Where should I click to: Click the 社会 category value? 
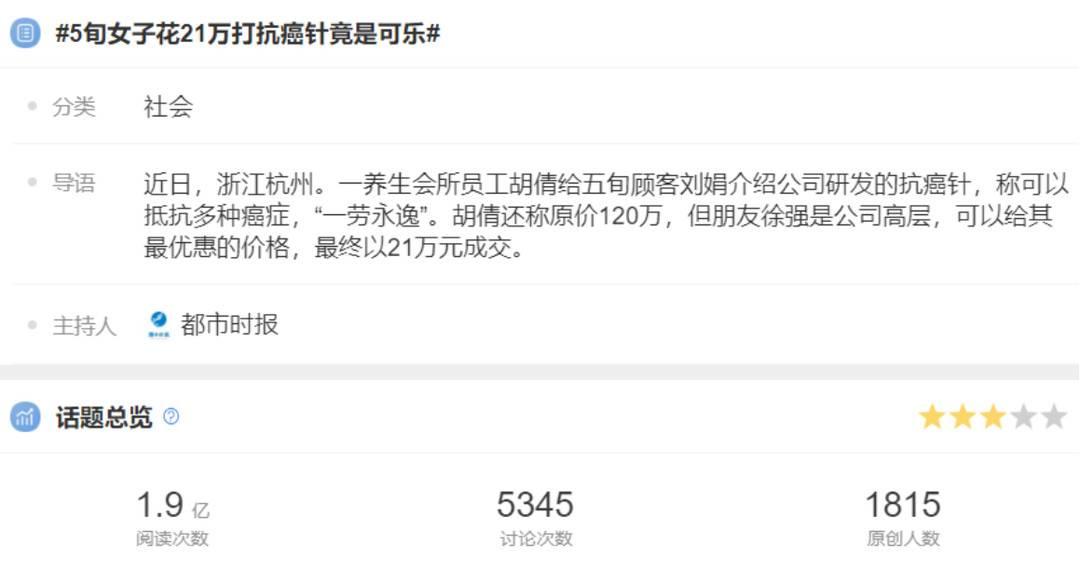pos(168,106)
